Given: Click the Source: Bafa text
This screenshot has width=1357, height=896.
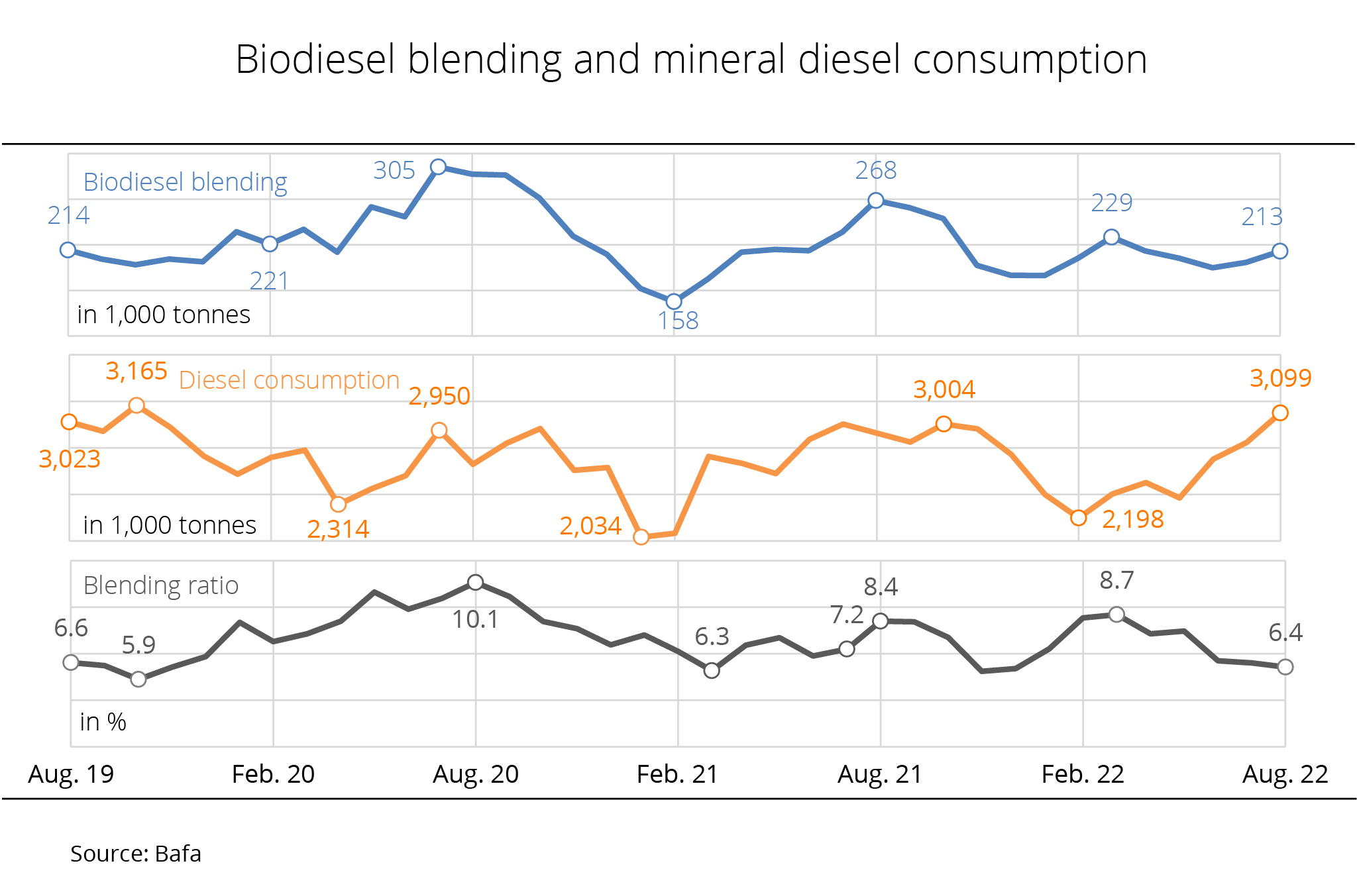Looking at the screenshot, I should coord(136,854).
